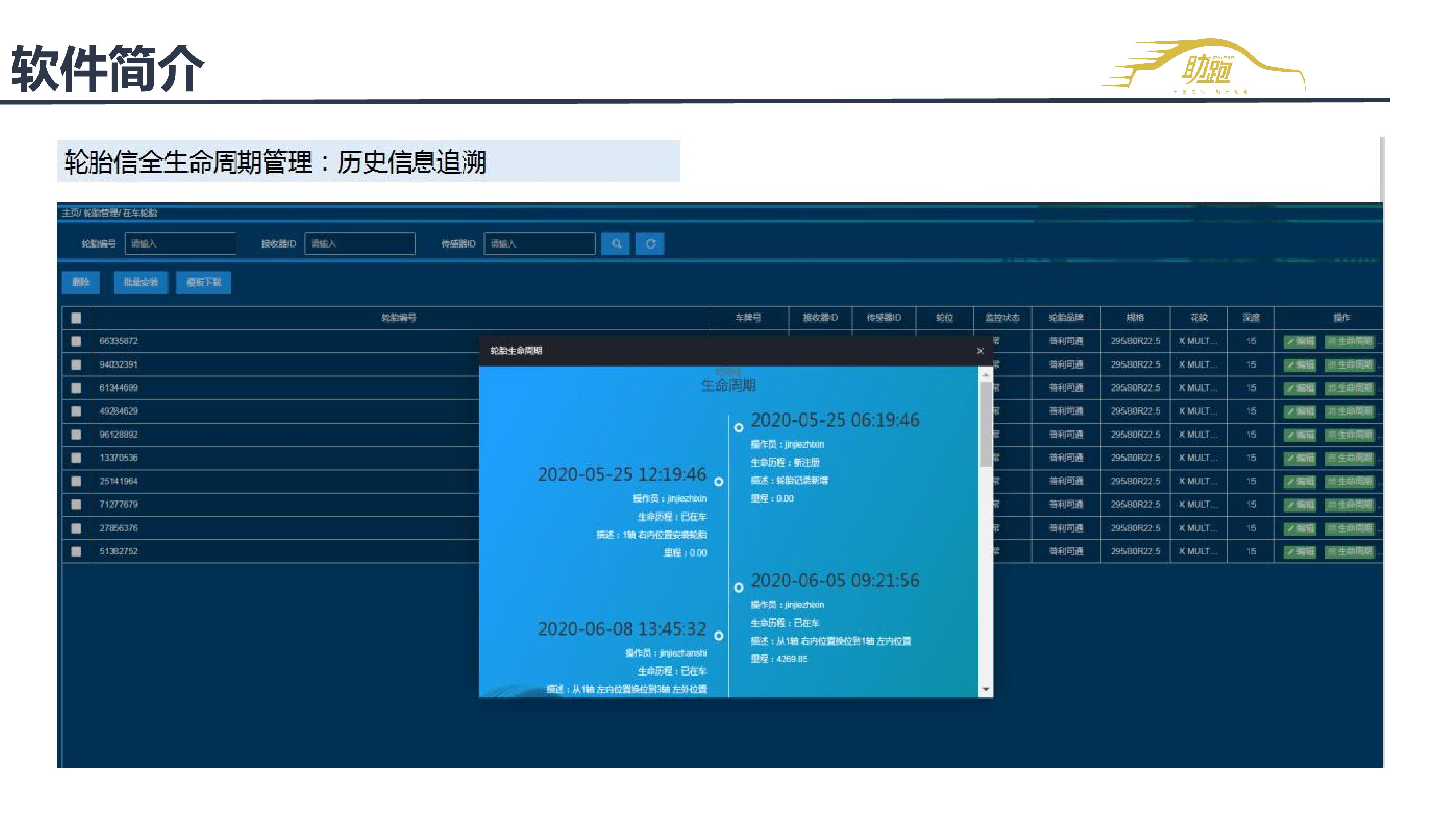Toggle the select-all header checkbox

tap(76, 318)
